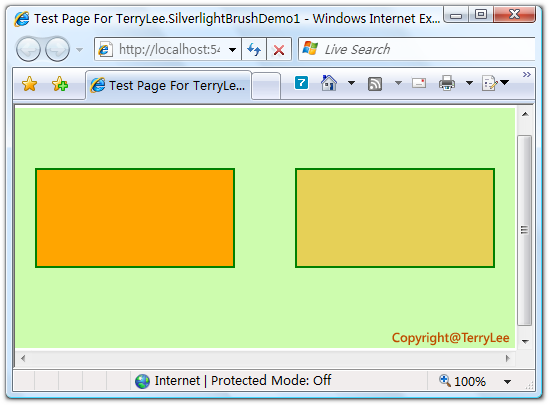Open the Home button dropdown arrow

(x=351, y=83)
